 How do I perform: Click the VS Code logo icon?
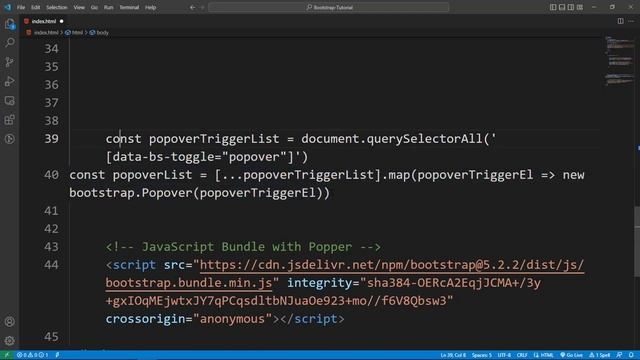click(7, 7)
